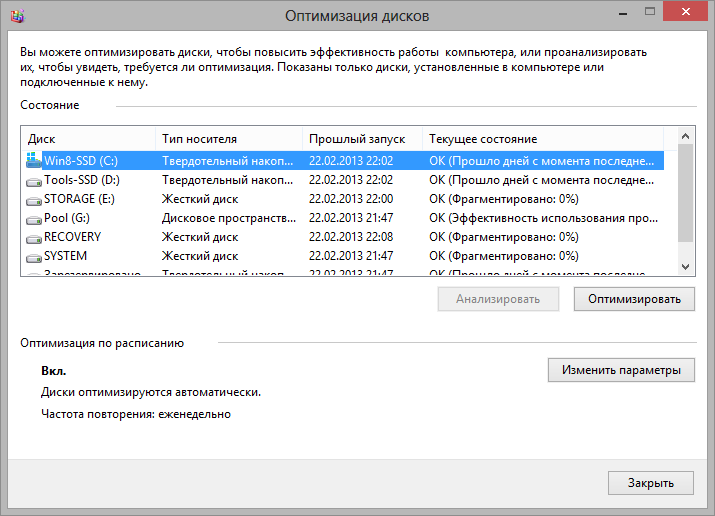Image resolution: width=715 pixels, height=516 pixels.
Task: Open Изменить параметры schedule settings
Action: click(621, 370)
